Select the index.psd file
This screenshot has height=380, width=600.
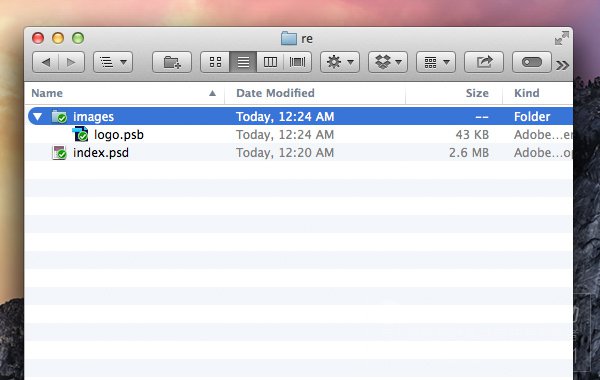pos(101,153)
